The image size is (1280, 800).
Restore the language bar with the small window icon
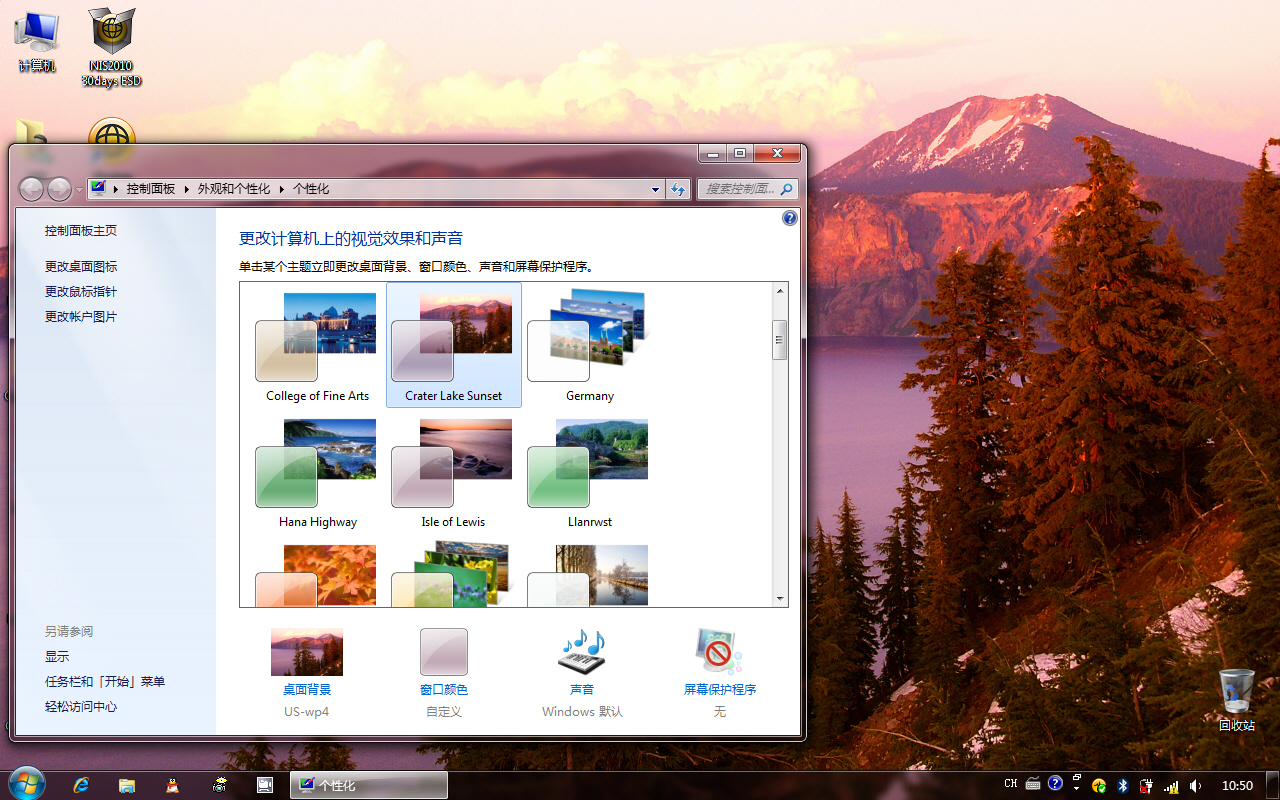tap(1077, 777)
